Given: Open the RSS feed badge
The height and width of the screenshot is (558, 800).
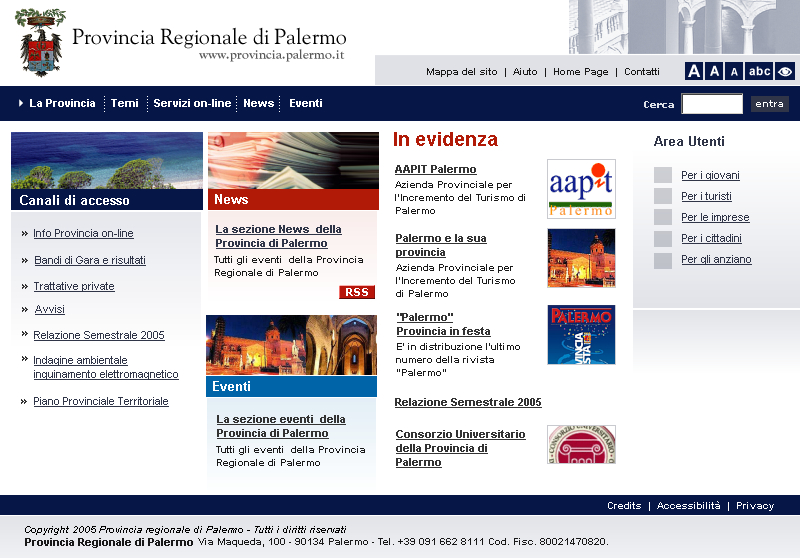Looking at the screenshot, I should [357, 292].
